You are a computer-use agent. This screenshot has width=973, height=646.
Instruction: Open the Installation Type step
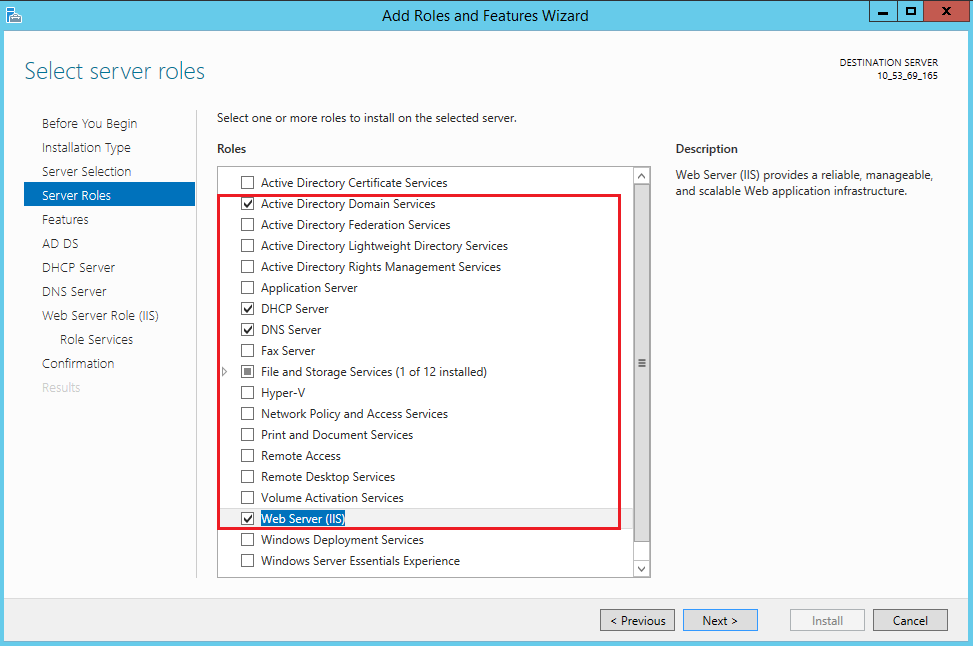86,148
